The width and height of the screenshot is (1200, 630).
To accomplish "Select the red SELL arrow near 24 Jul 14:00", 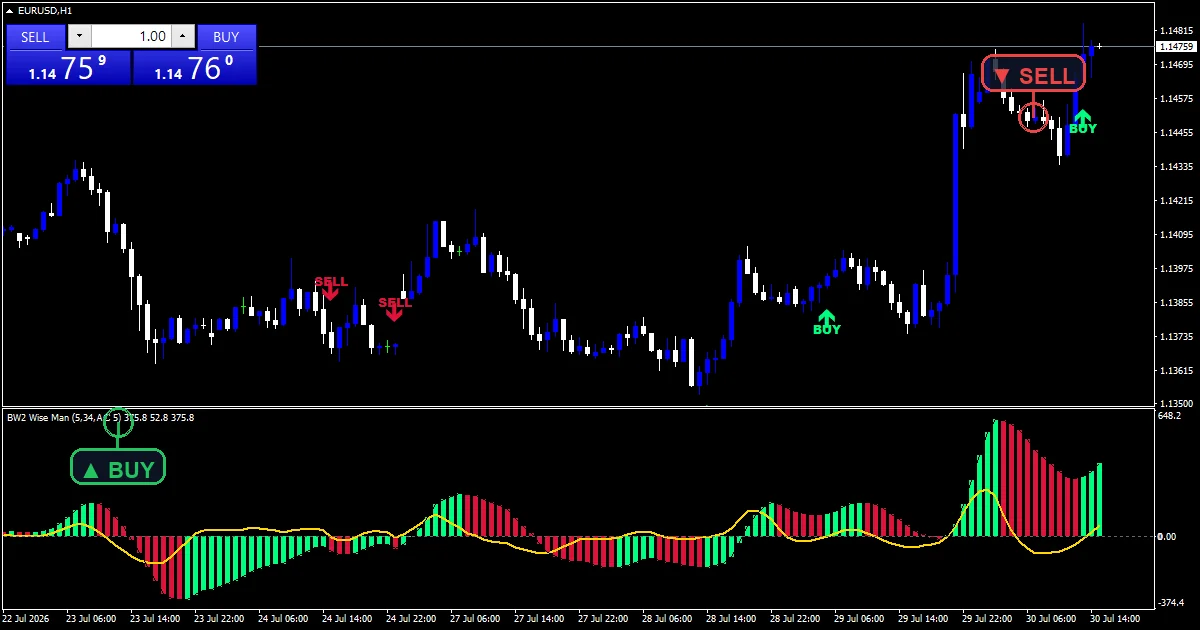I will tap(331, 288).
